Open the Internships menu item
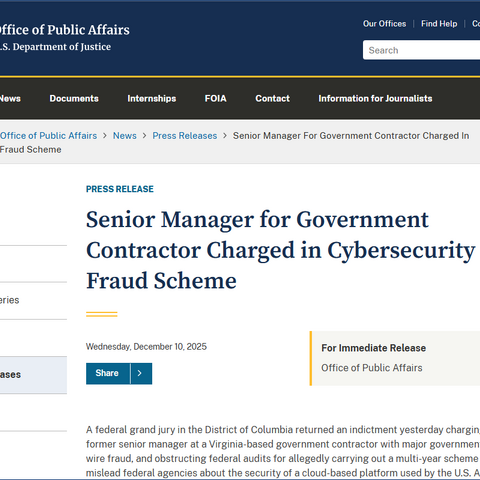Viewport: 480px width, 480px height. point(152,98)
